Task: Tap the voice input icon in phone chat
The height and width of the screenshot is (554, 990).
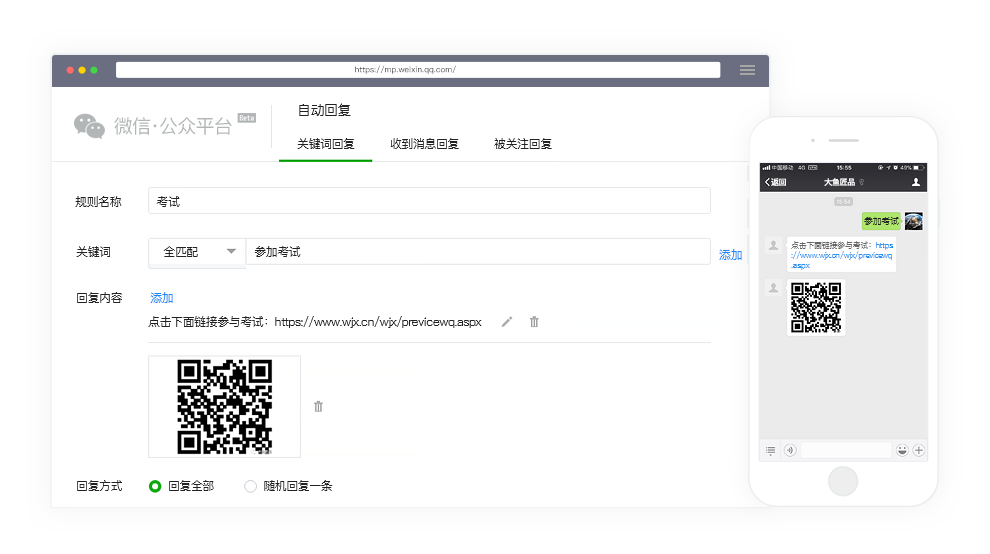Action: pyautogui.click(x=790, y=450)
